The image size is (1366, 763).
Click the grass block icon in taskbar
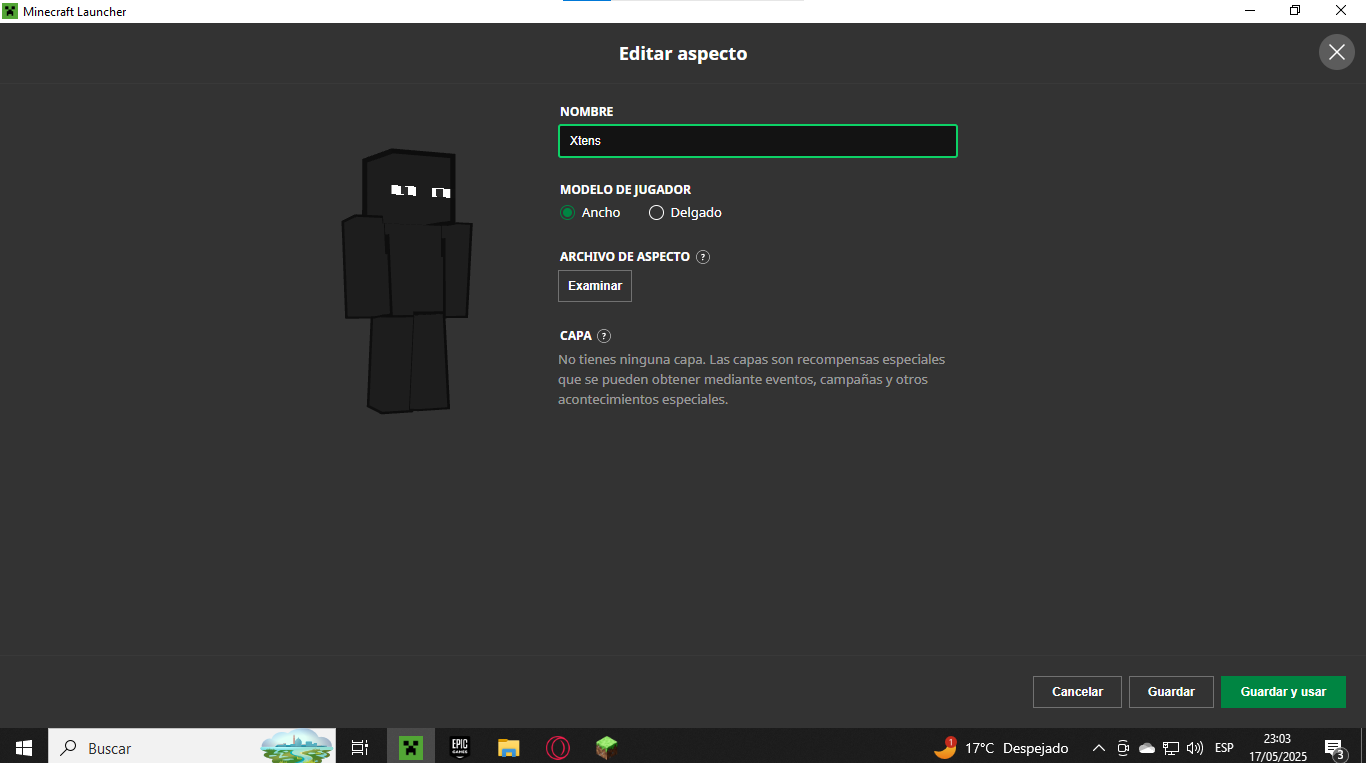tap(606, 747)
